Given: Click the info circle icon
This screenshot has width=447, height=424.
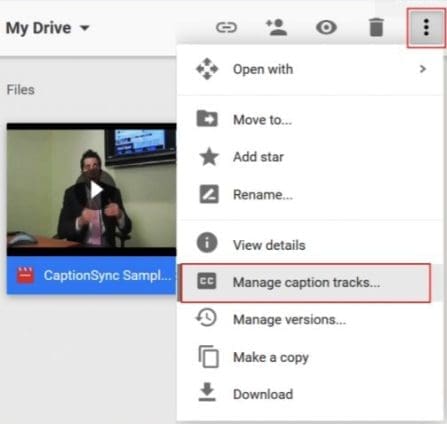Looking at the screenshot, I should (x=207, y=242).
